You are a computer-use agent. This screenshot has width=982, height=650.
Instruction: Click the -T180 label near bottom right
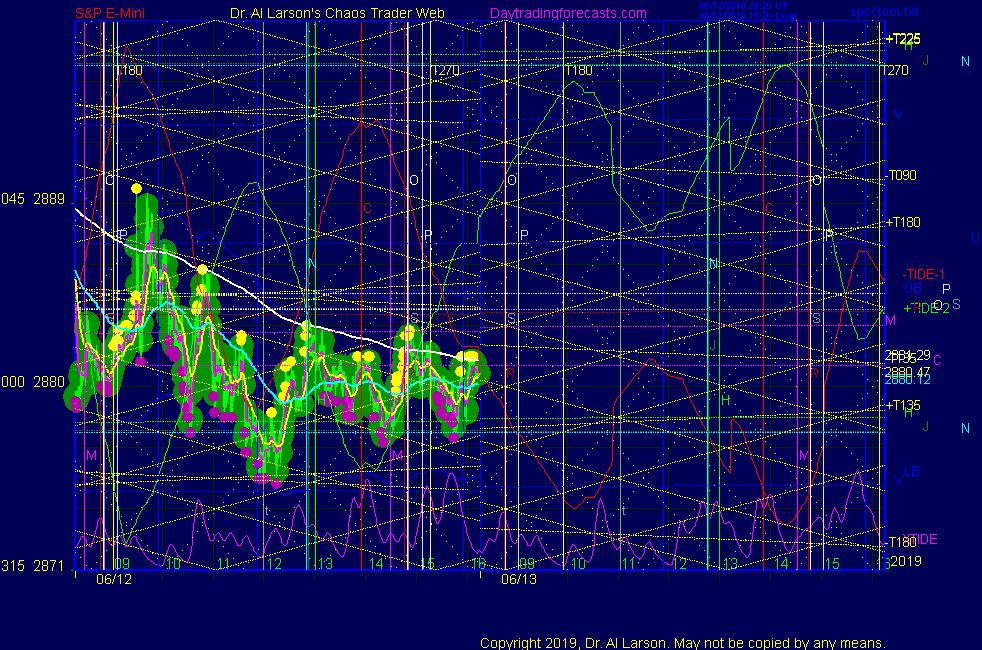click(x=900, y=542)
